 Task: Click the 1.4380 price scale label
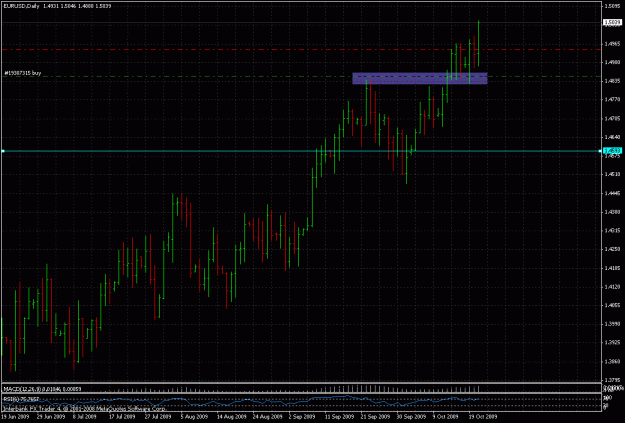pos(612,212)
